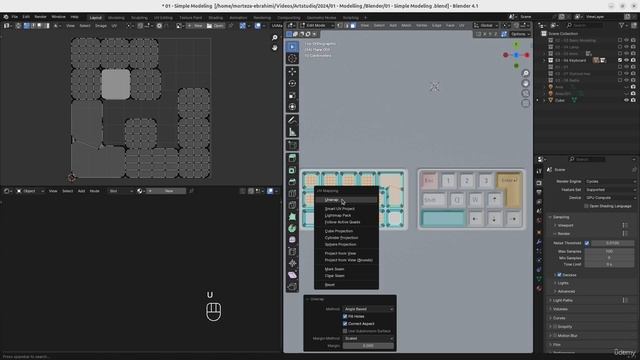Toggle the Correct Aspect checkbox
Viewport: 640px width, 360px height.
[345, 324]
